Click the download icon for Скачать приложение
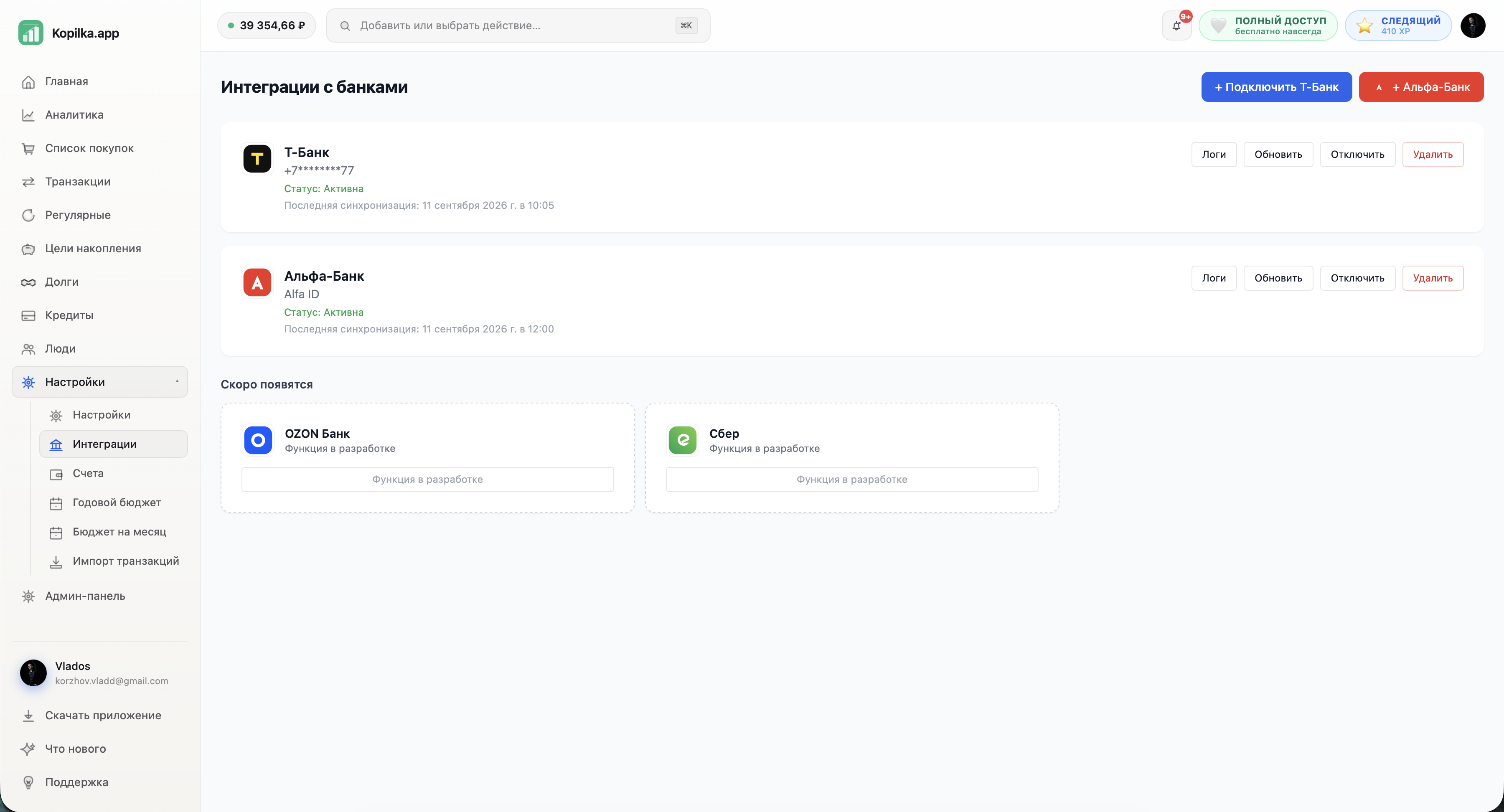 pyautogui.click(x=28, y=716)
